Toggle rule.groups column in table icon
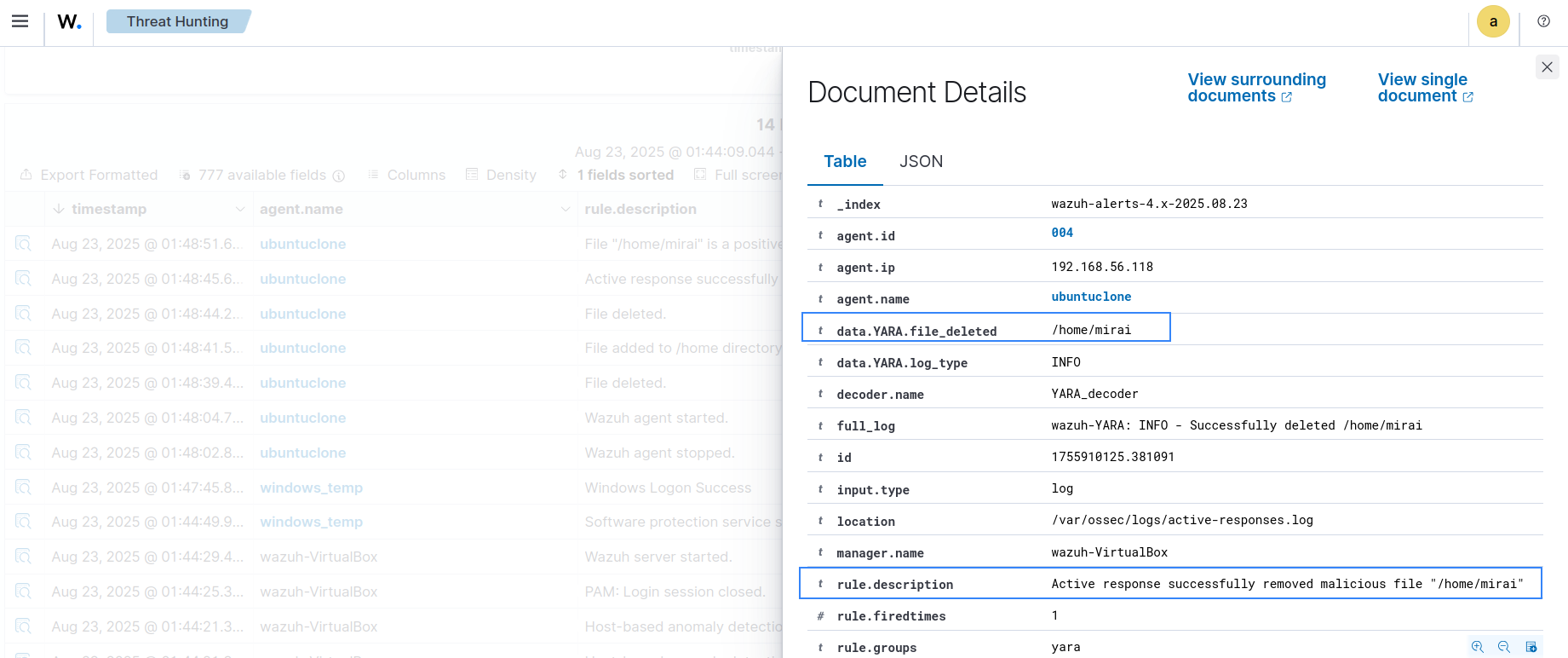Viewport: 1568px width, 658px height. [x=1531, y=647]
